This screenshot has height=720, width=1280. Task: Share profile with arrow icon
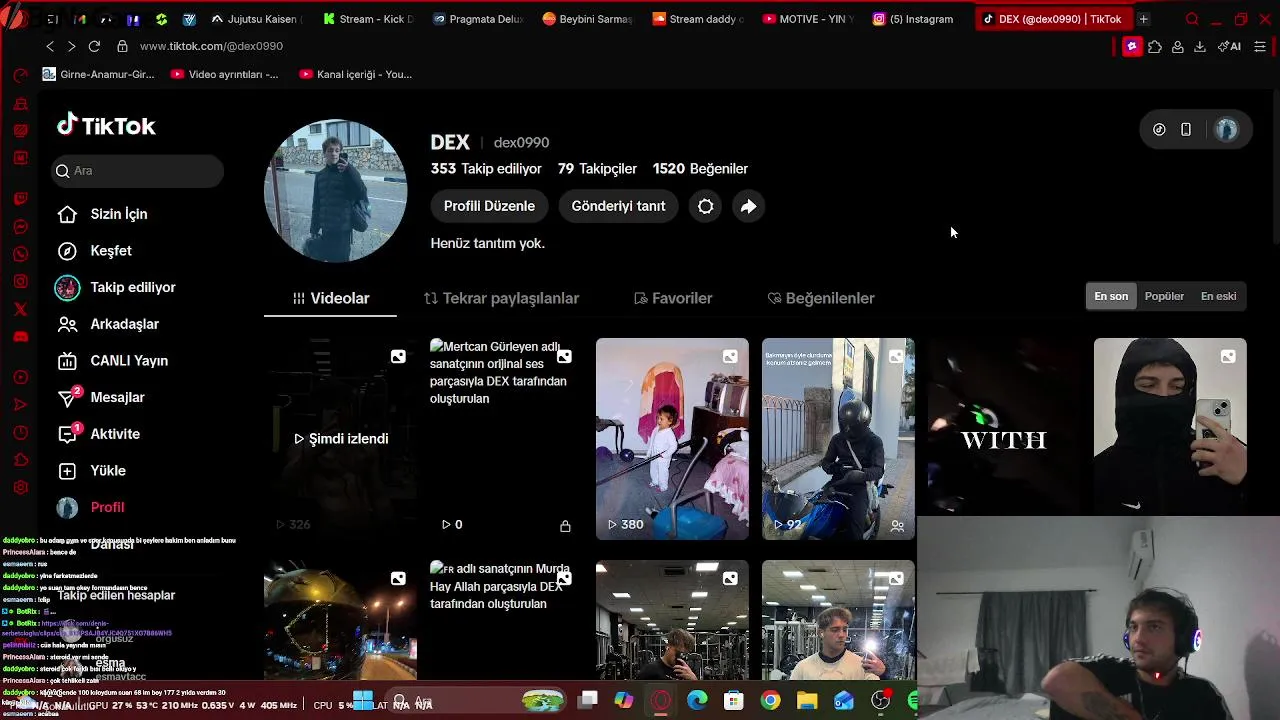748,206
